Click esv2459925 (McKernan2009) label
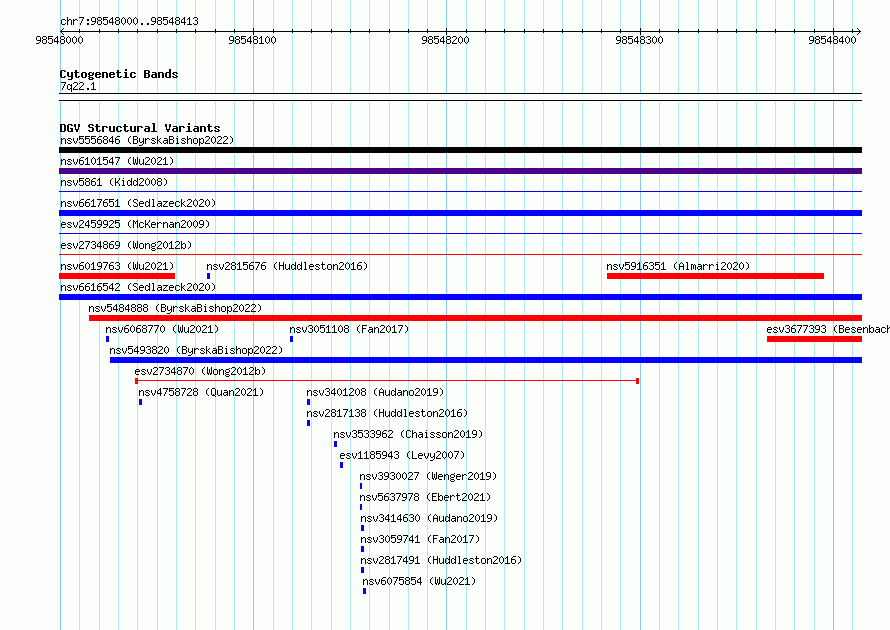Image resolution: width=890 pixels, height=630 pixels. coord(135,224)
